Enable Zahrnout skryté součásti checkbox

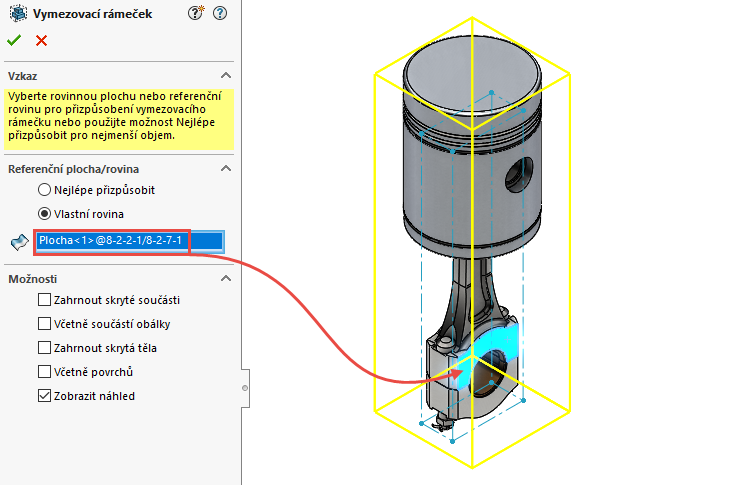(x=44, y=300)
